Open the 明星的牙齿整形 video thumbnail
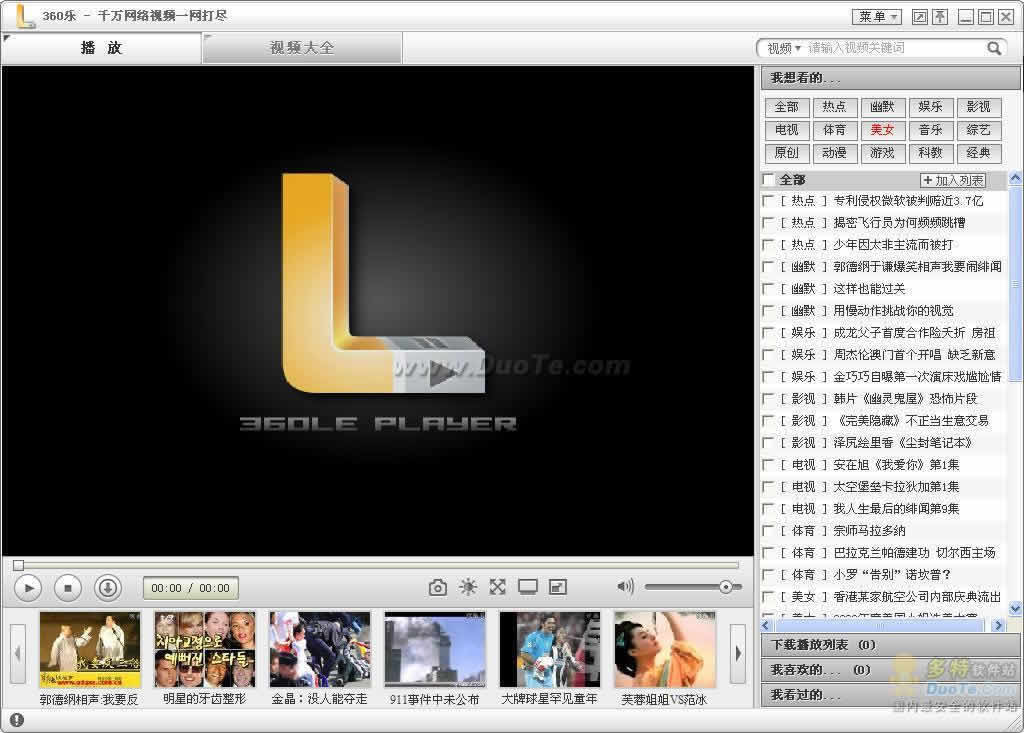The image size is (1024, 733). tap(204, 650)
